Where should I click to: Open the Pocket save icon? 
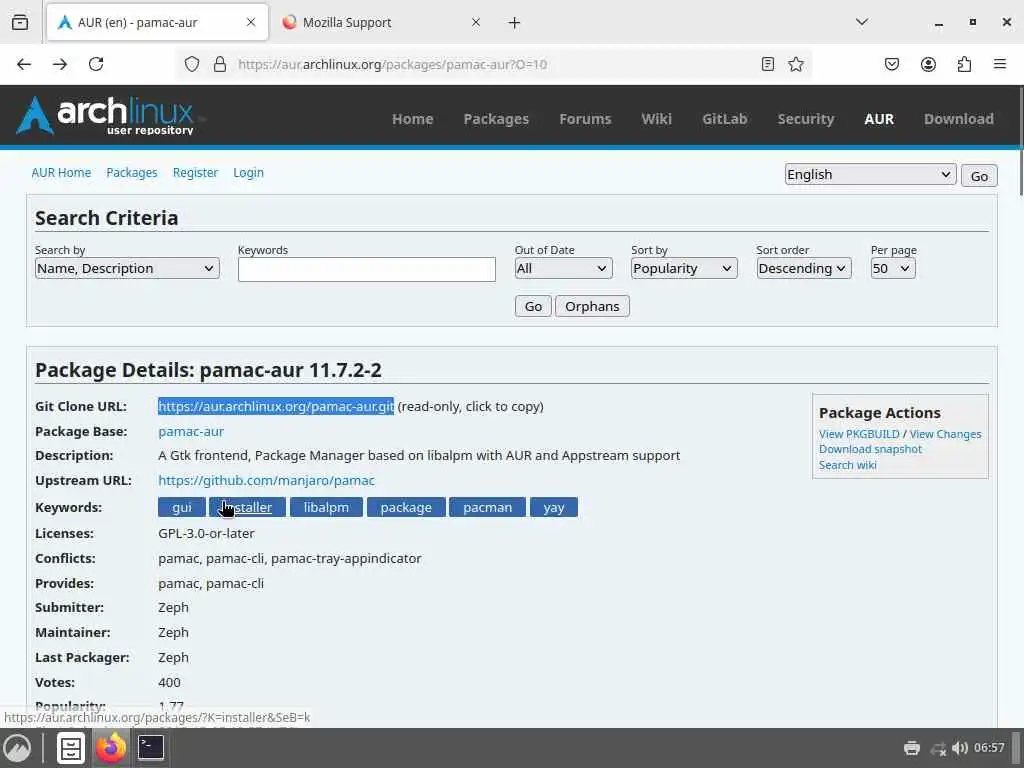coord(892,64)
